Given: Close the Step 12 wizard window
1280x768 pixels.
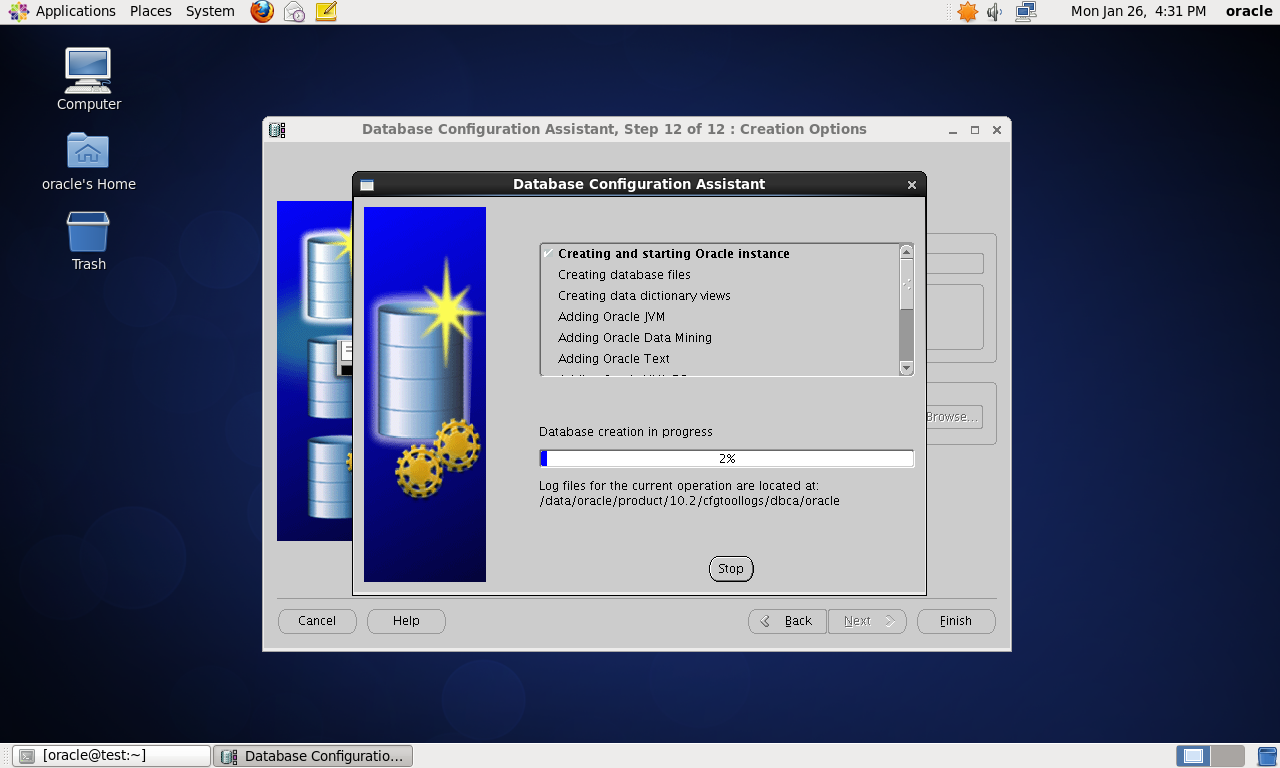Looking at the screenshot, I should (x=997, y=130).
